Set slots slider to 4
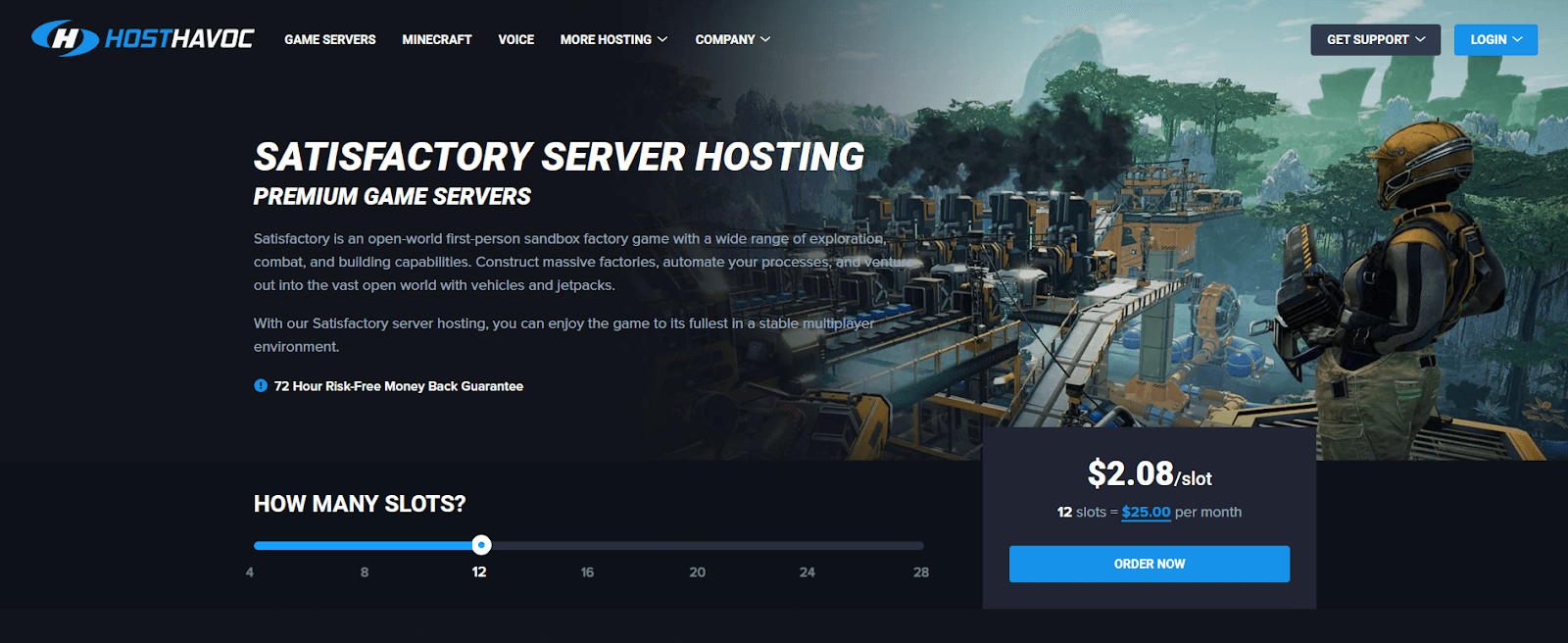Image resolution: width=1568 pixels, height=643 pixels. pyautogui.click(x=250, y=572)
